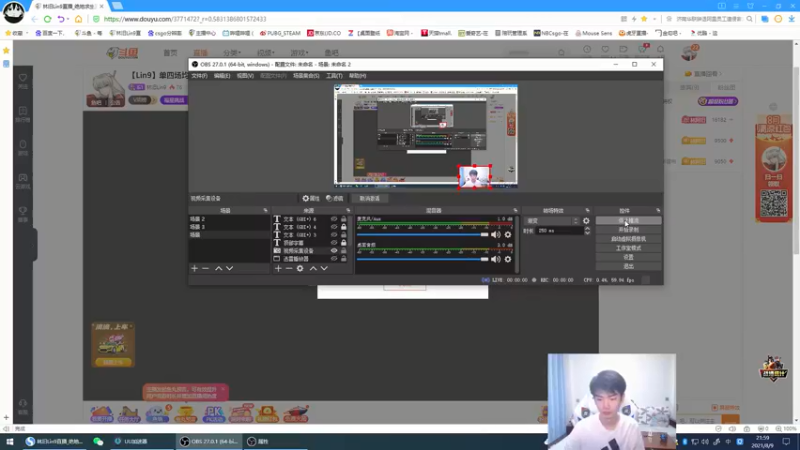
Task: Expand Douyu 游戏 navigation dropdown
Action: [x=299, y=53]
